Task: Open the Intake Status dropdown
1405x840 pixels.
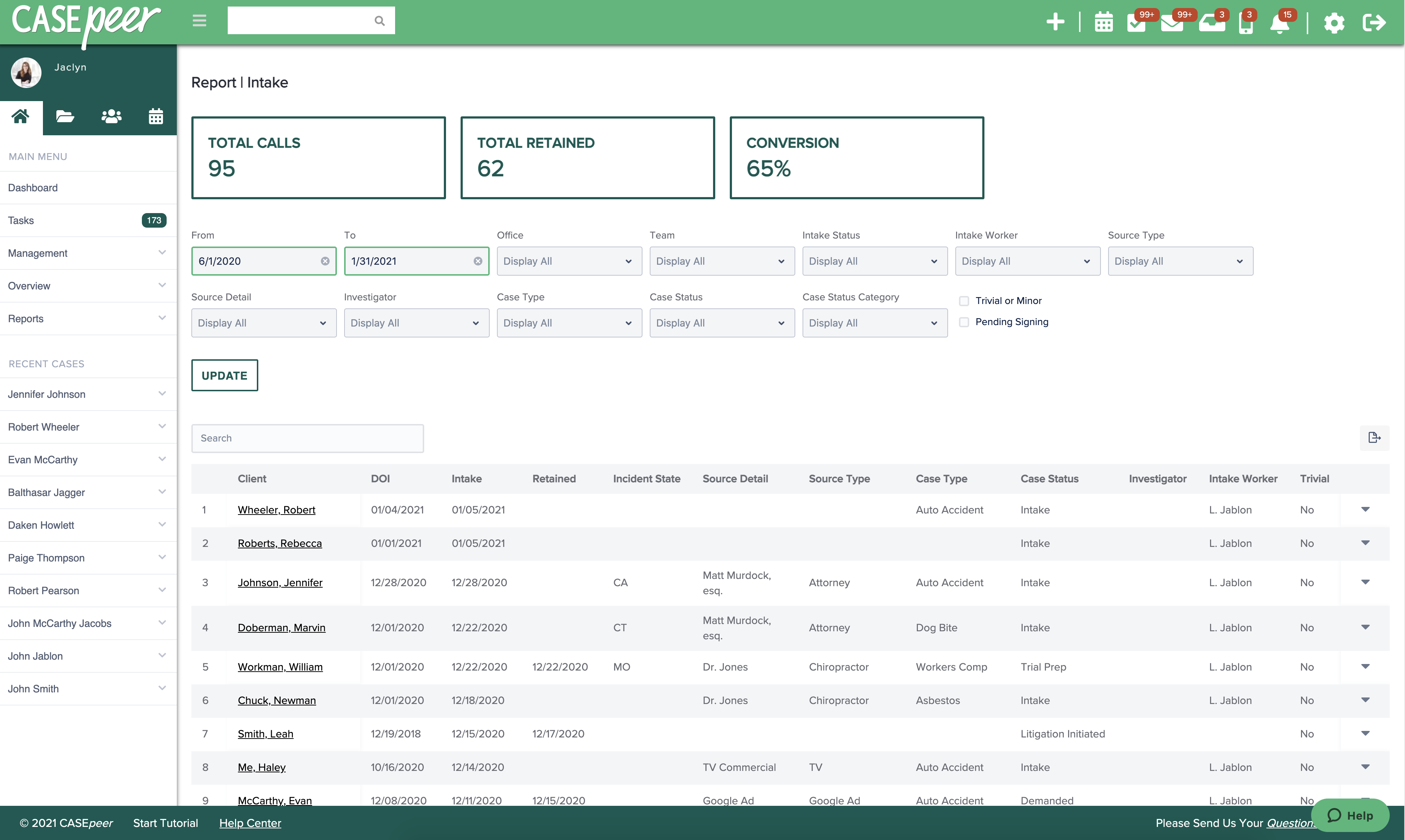Action: (874, 261)
